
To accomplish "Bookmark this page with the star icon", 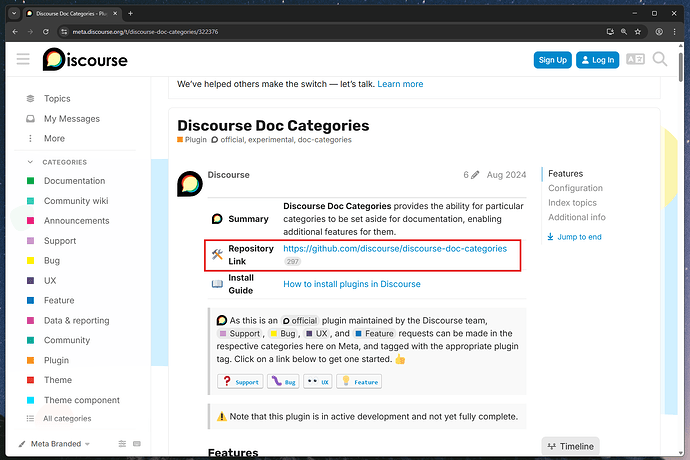I will [x=638, y=32].
